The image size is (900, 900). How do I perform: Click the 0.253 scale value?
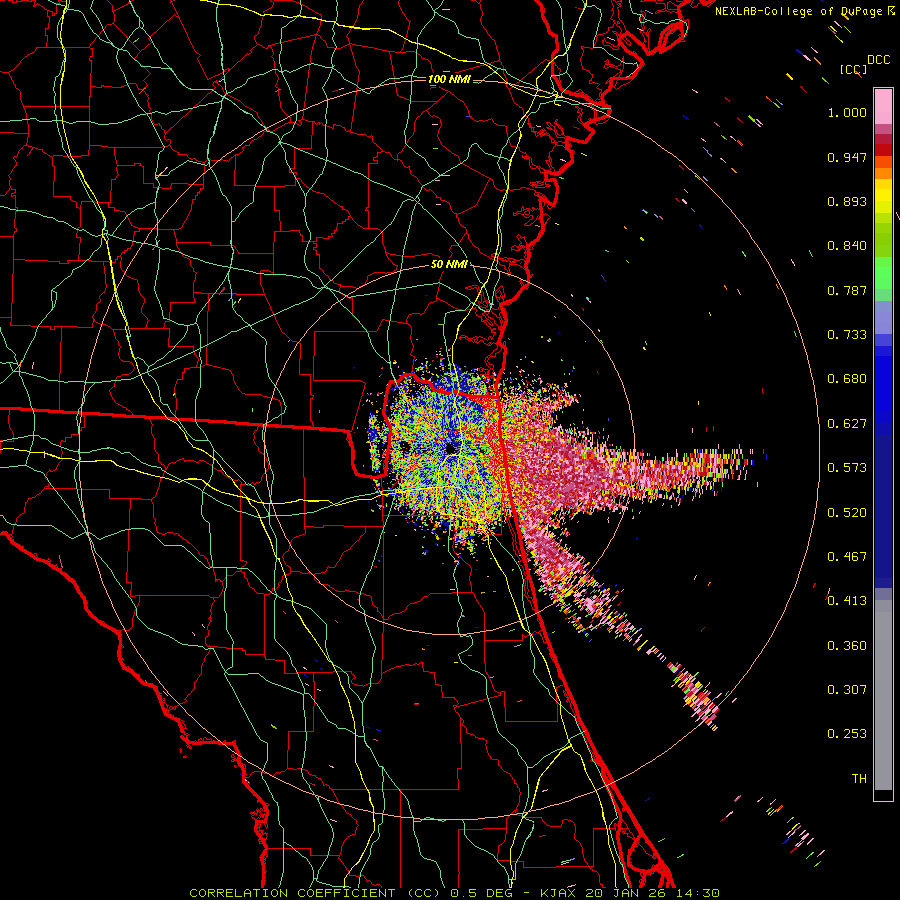click(x=847, y=734)
